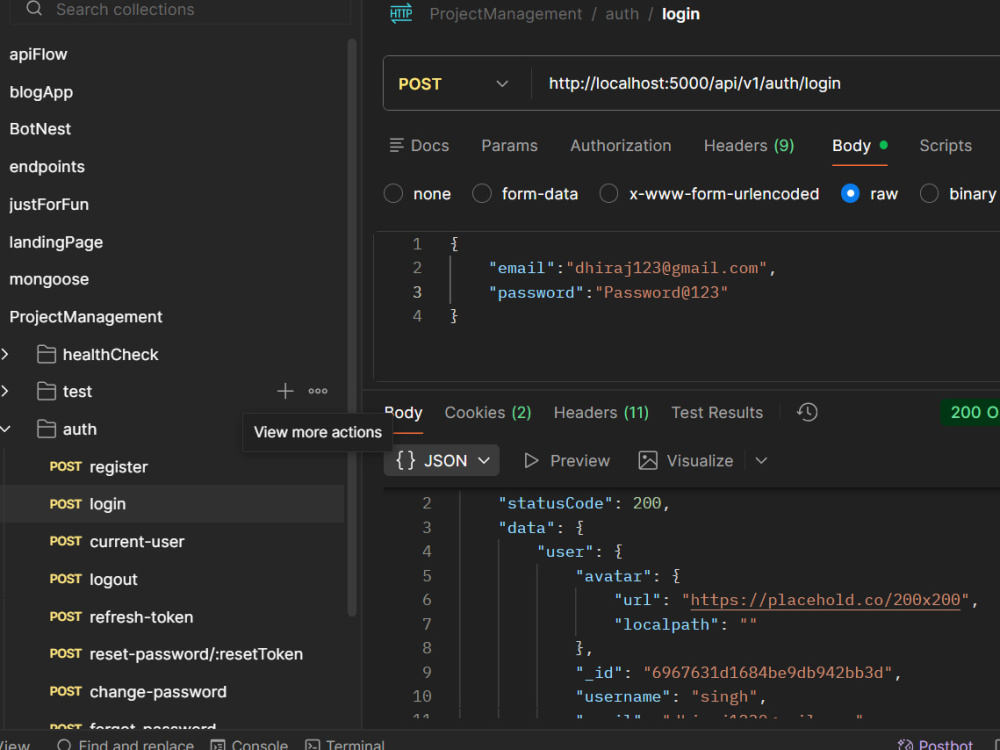The image size is (1000, 750).
Task: Open the logout POST request
Action: (172, 579)
